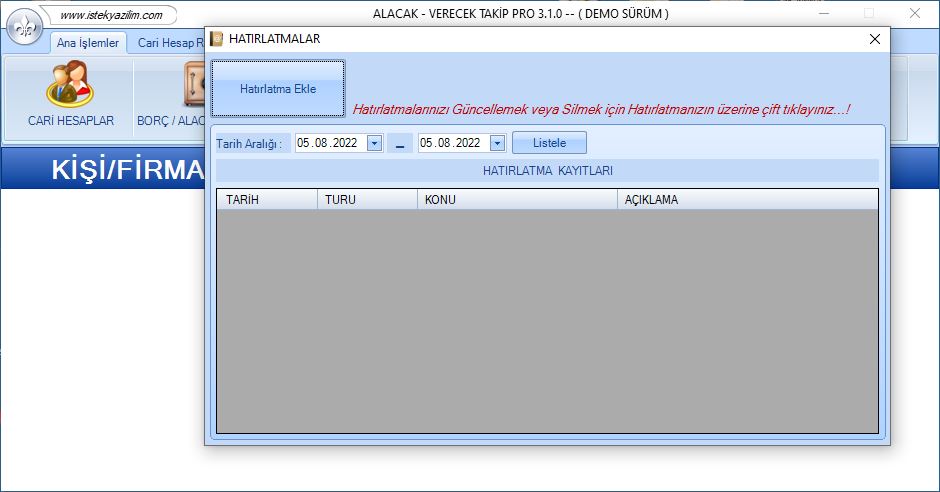This screenshot has width=940, height=492.
Task: Switch to Cari Hesap tab in main window
Action: (x=170, y=43)
